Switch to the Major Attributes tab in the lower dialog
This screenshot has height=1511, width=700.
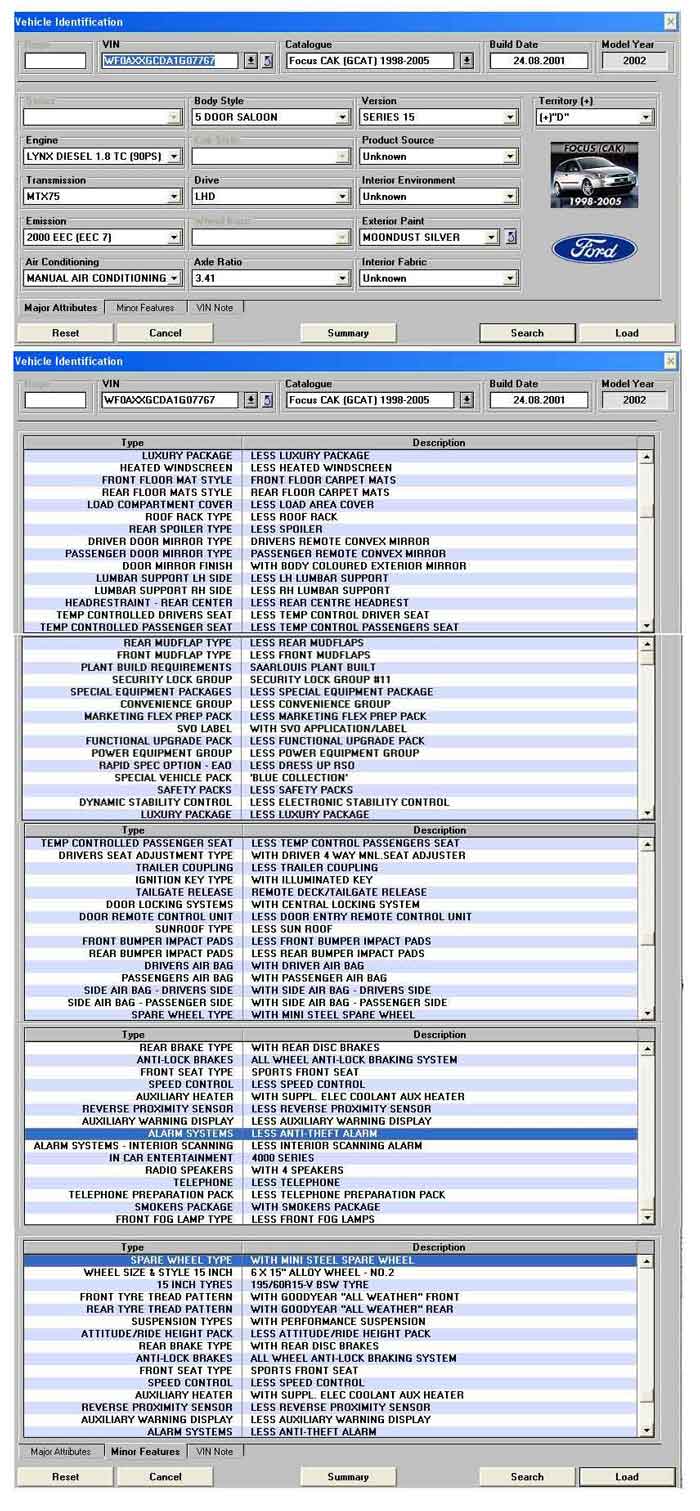[x=61, y=1451]
